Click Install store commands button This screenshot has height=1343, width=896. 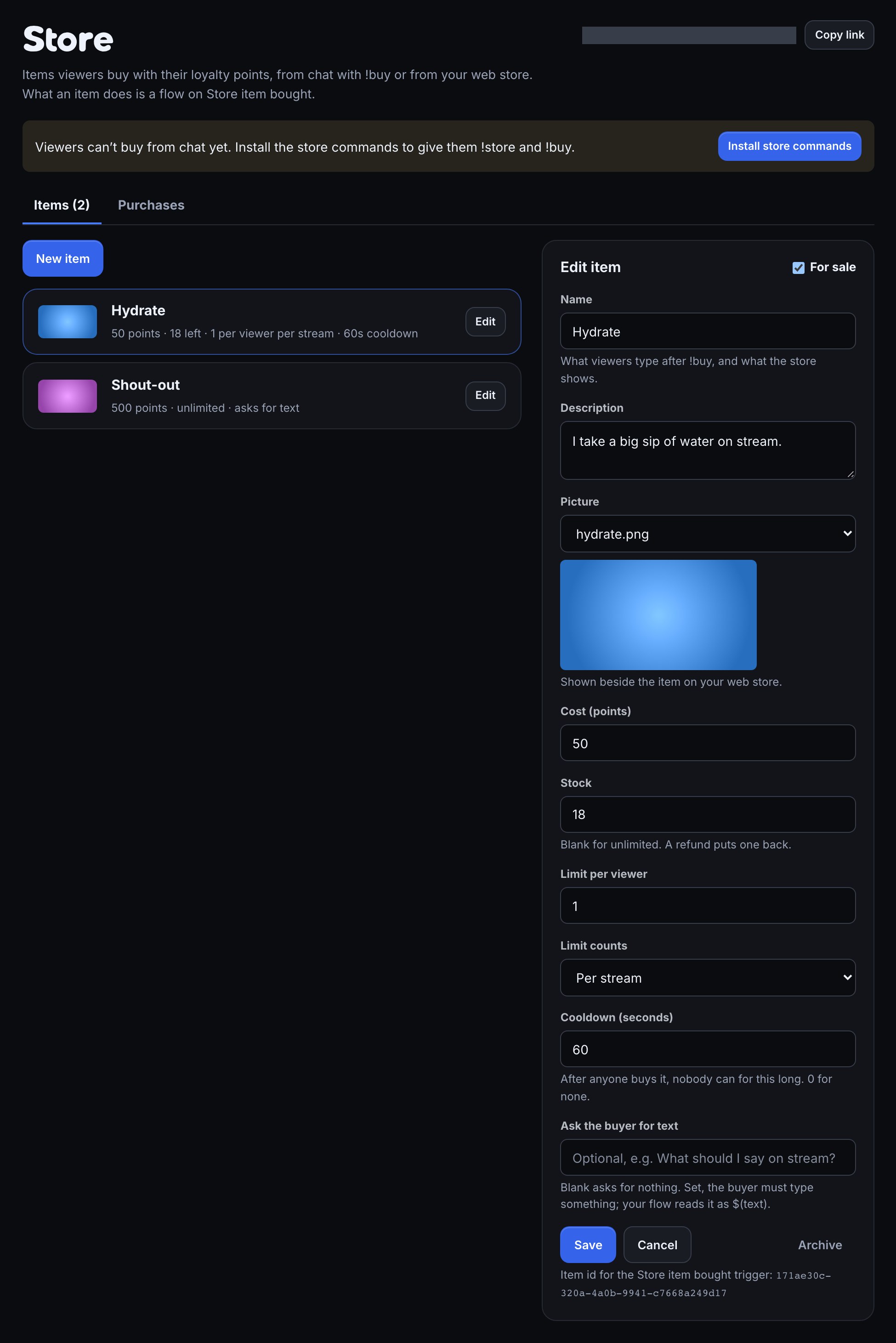click(x=789, y=146)
